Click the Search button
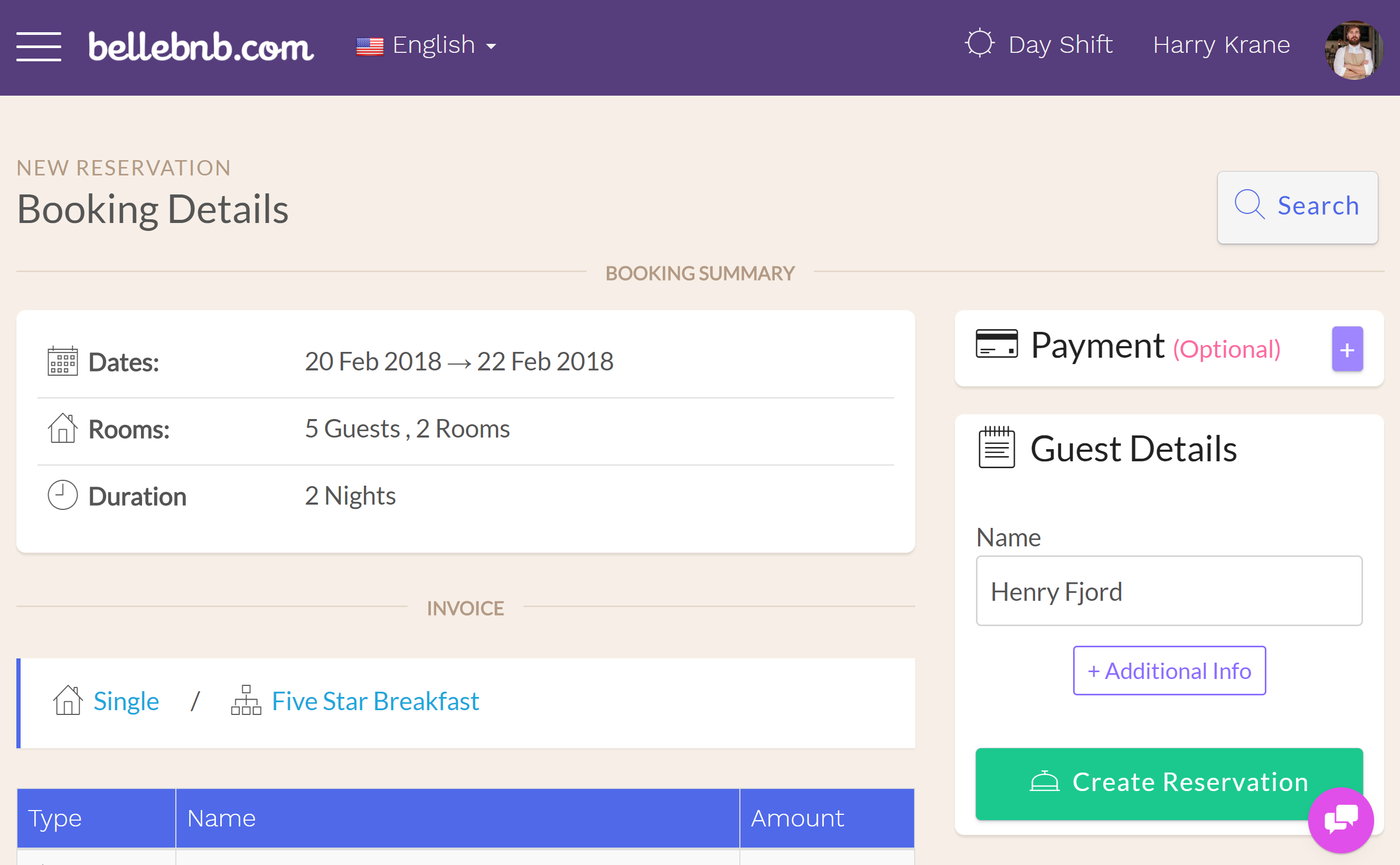Screen dimensions: 1400x865 point(1297,205)
